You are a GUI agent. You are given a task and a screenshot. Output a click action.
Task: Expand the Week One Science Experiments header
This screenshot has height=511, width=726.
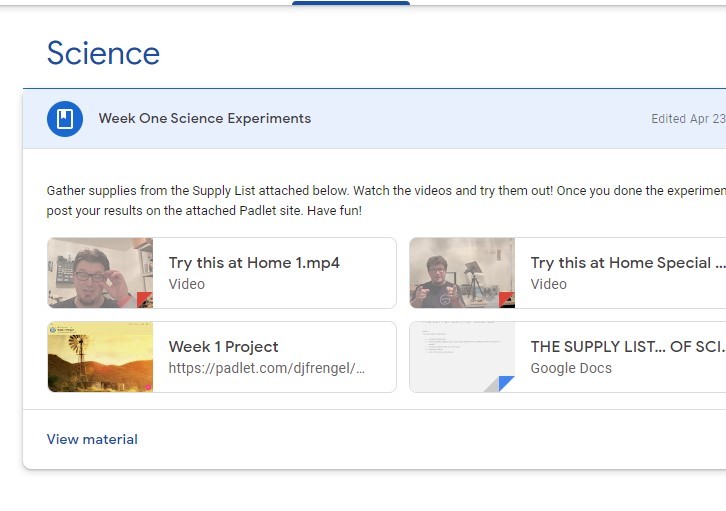pos(204,118)
